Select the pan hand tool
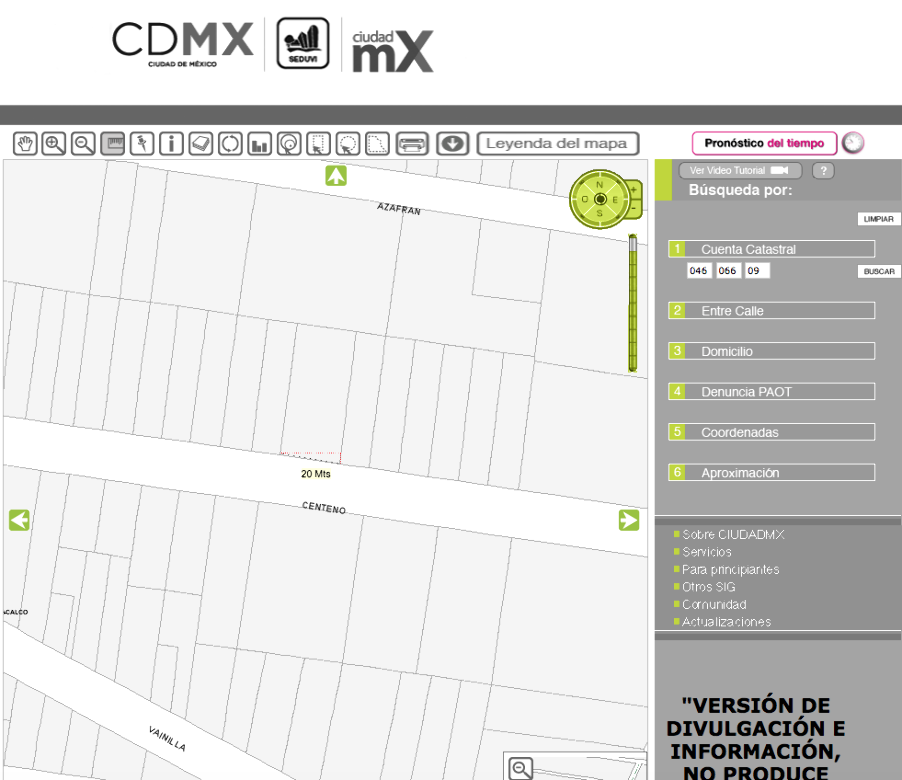Image resolution: width=902 pixels, height=780 pixels. [25, 144]
